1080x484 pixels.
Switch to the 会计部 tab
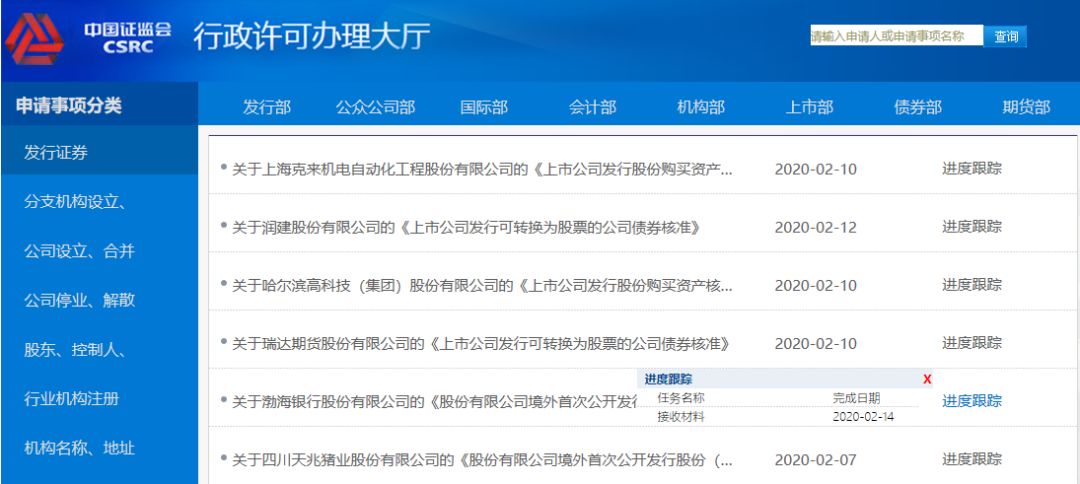click(x=592, y=107)
